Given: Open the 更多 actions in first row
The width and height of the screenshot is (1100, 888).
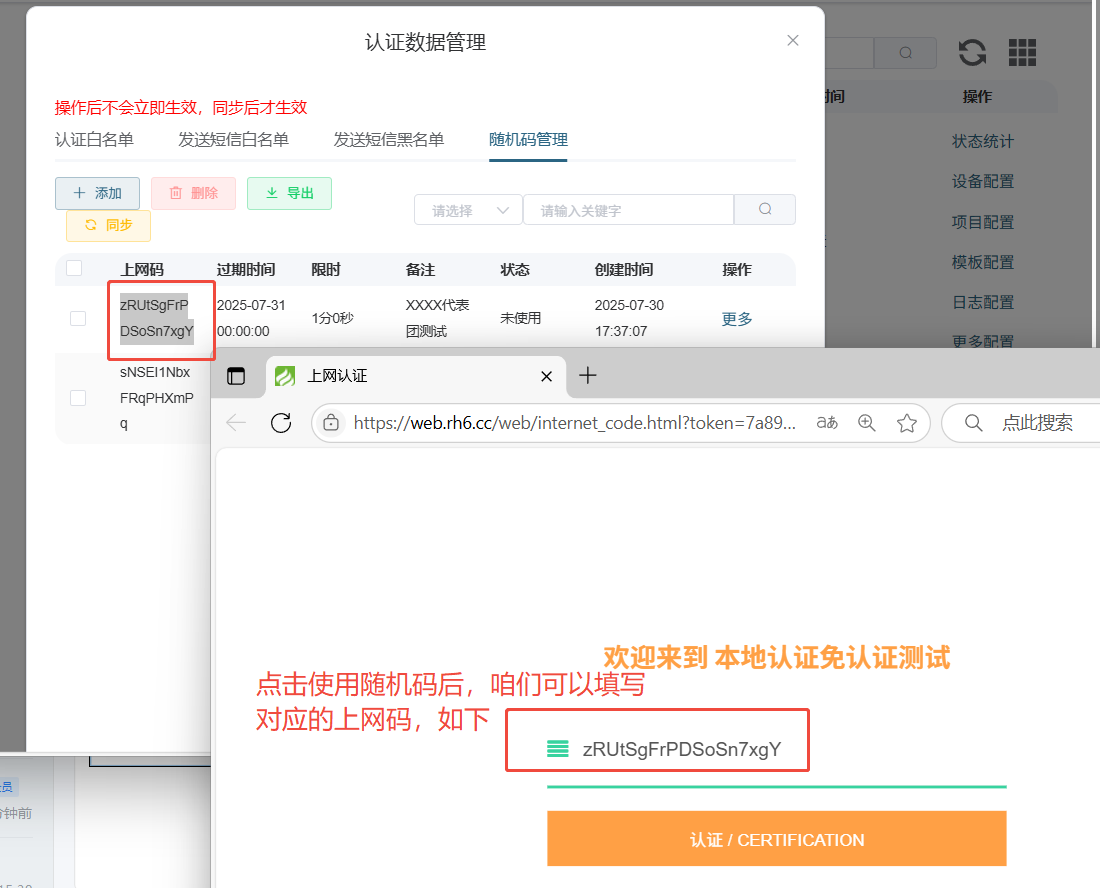Looking at the screenshot, I should click(737, 319).
